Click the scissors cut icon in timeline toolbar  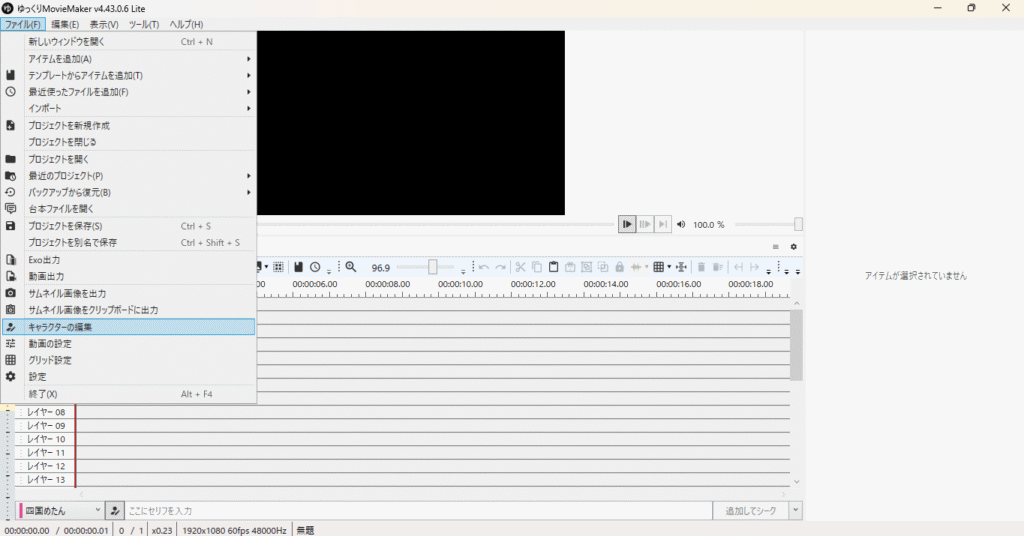coord(520,267)
